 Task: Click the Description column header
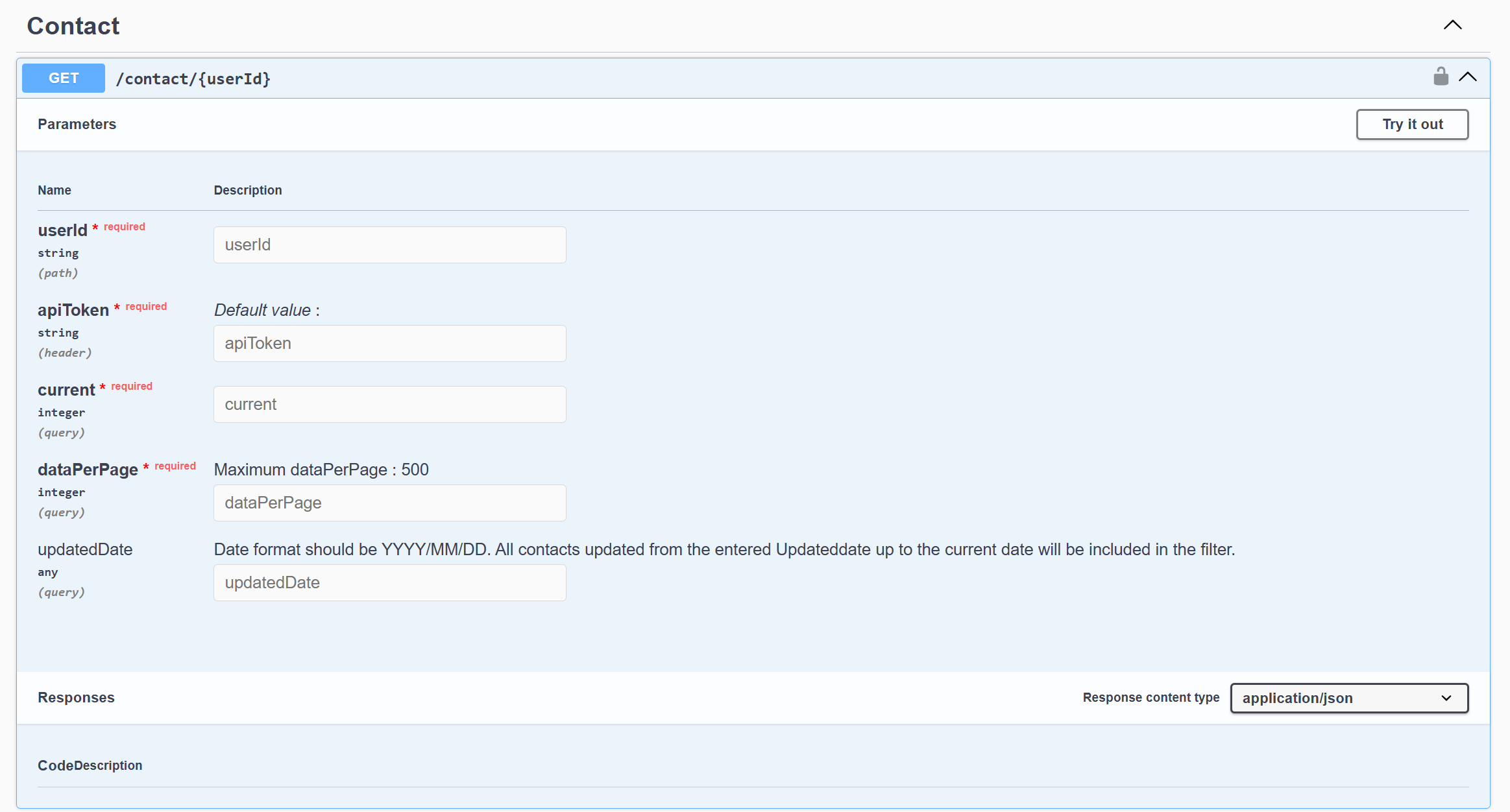[248, 190]
